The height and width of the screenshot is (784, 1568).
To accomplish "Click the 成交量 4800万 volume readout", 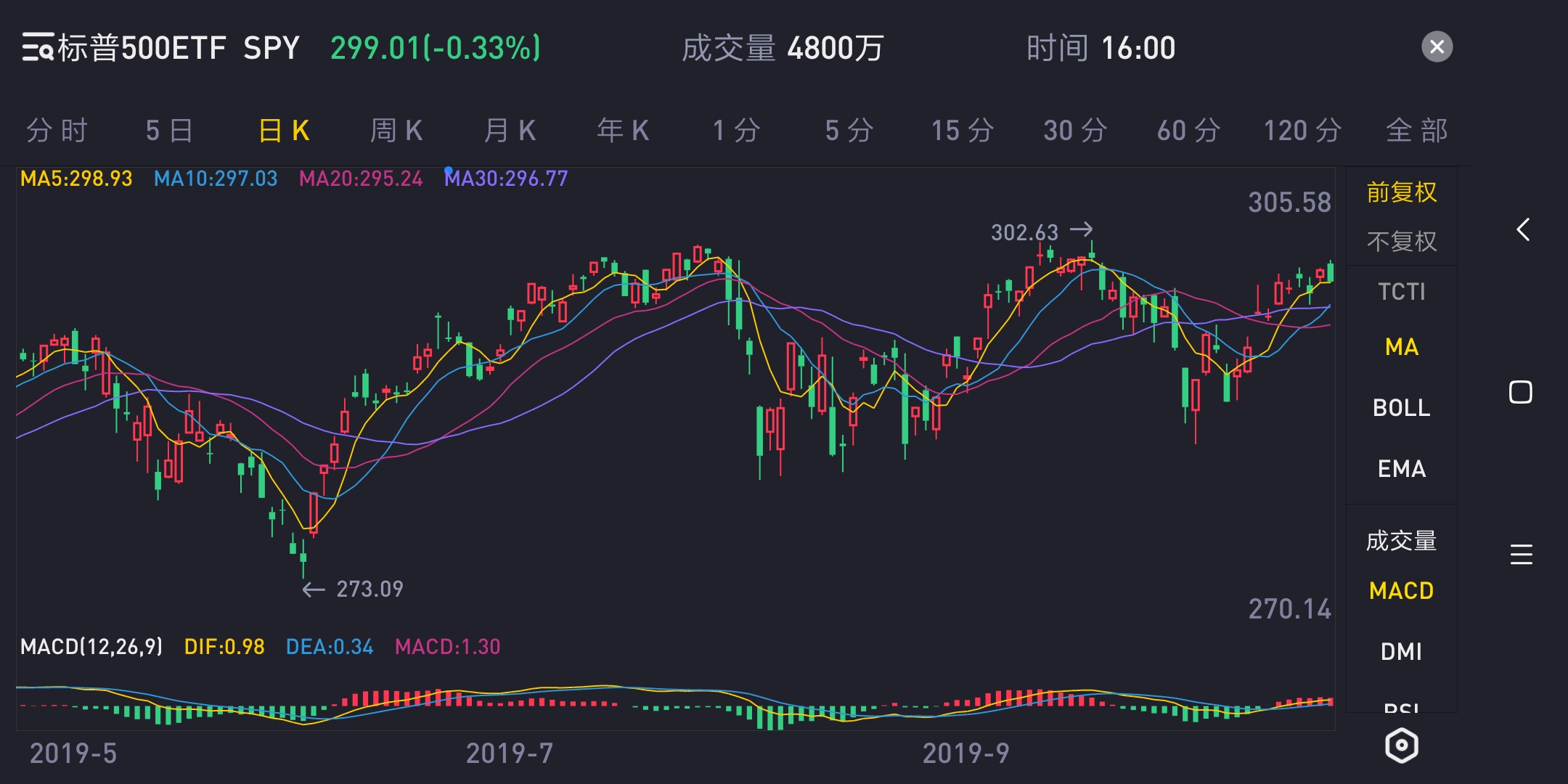I will pyautogui.click(x=783, y=48).
